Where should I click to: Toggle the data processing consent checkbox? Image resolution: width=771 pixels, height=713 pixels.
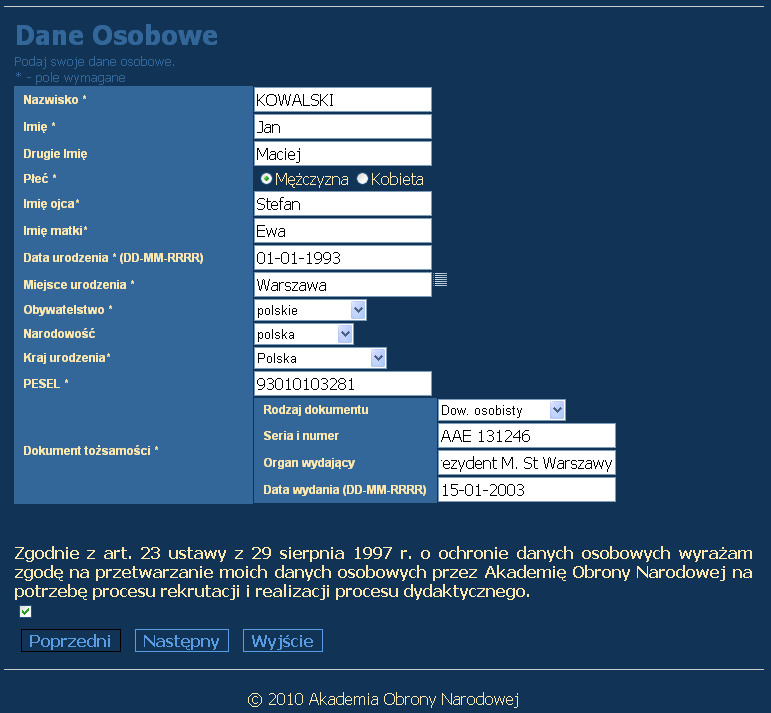point(25,611)
